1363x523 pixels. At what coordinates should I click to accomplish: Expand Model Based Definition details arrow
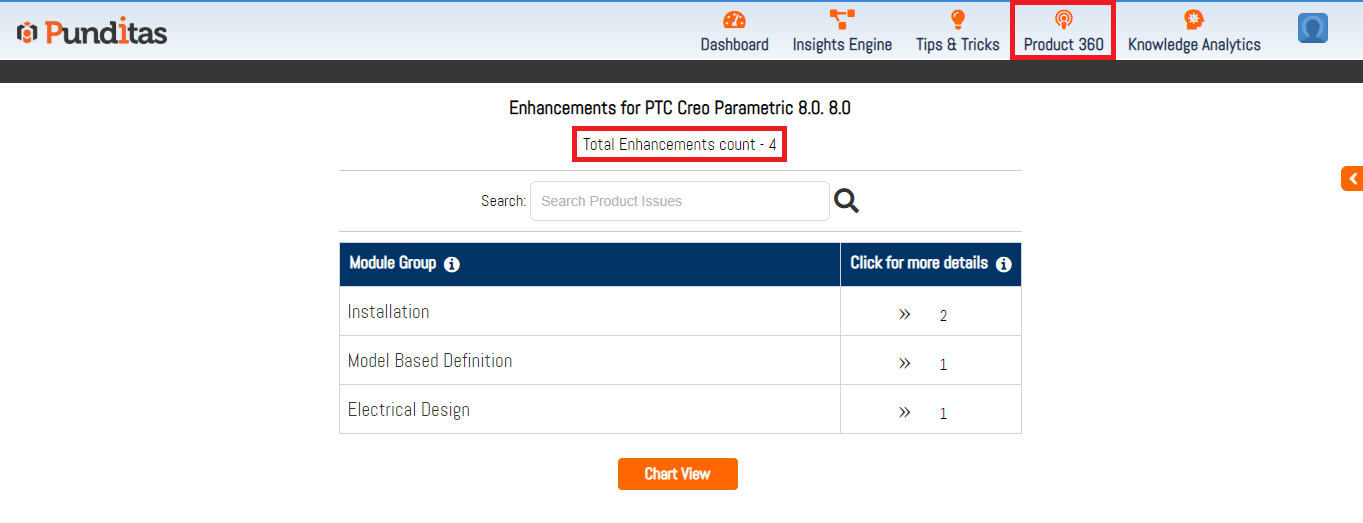pyautogui.click(x=904, y=363)
